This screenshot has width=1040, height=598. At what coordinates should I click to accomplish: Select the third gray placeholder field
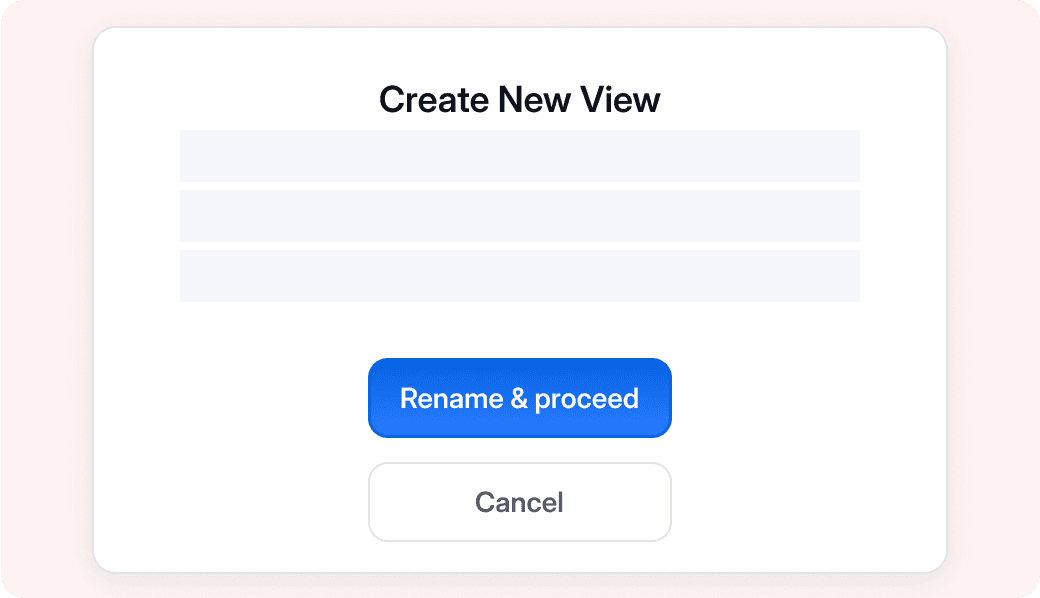click(519, 276)
